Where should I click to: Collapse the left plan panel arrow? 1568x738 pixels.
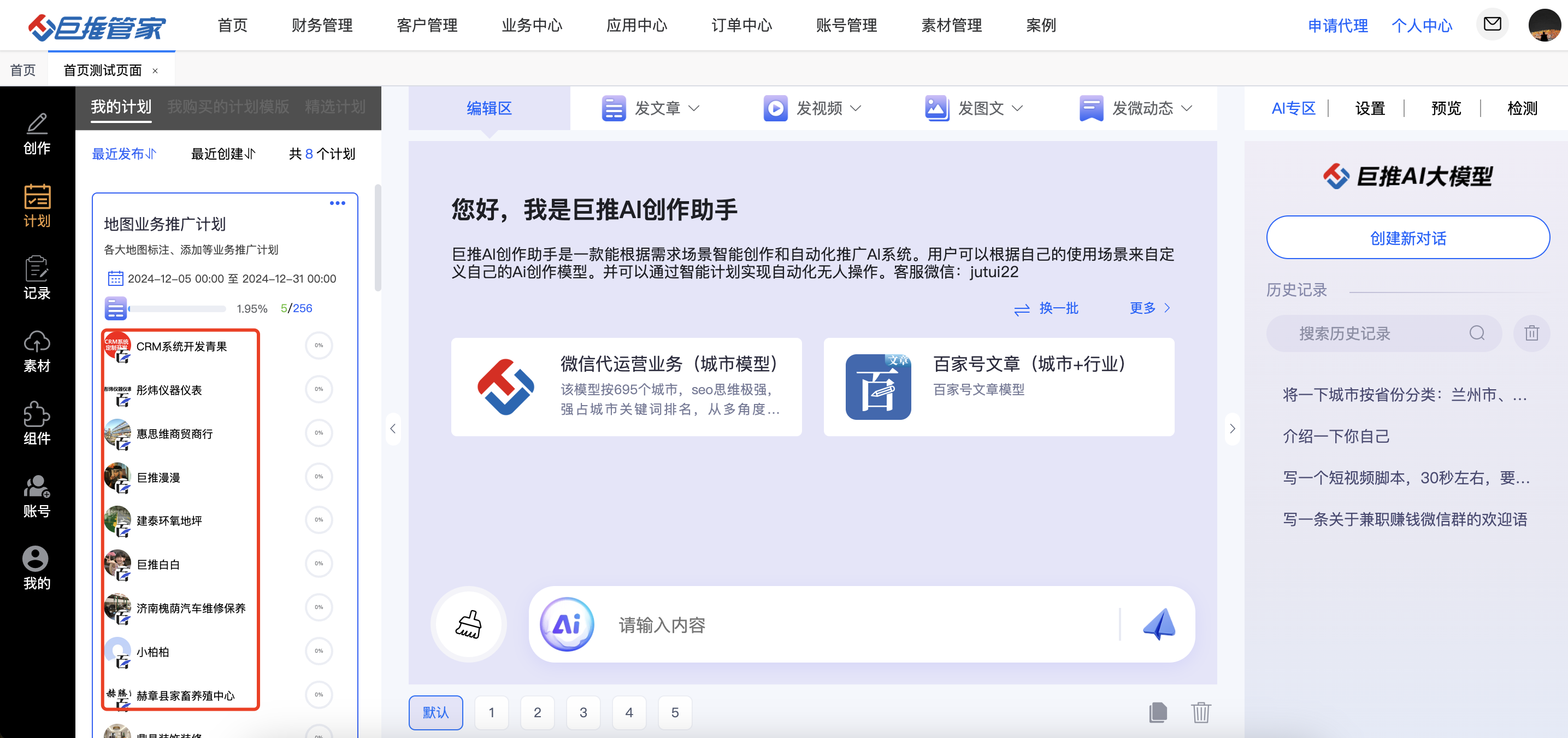(x=393, y=429)
